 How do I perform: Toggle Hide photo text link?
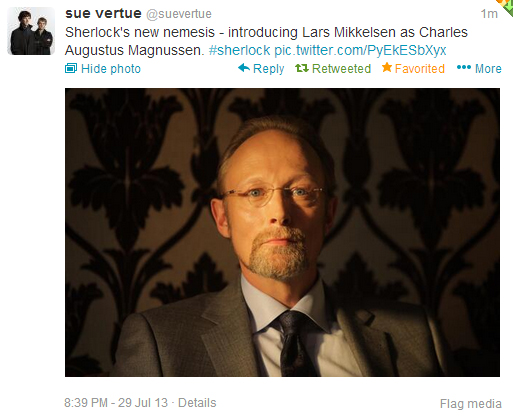(111, 69)
